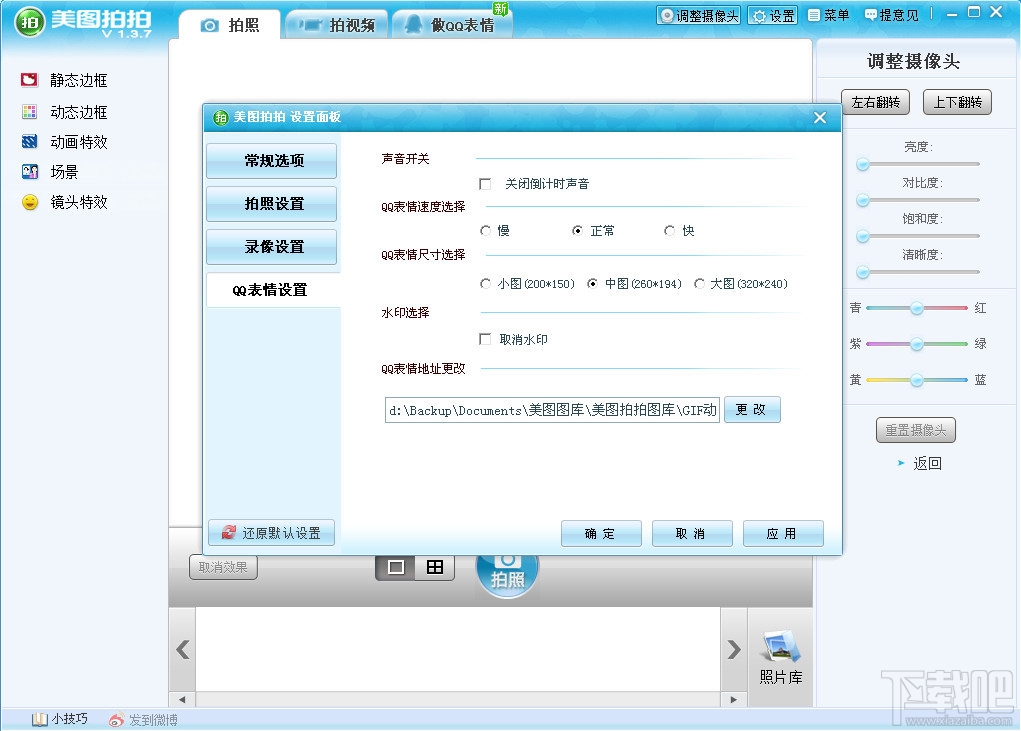1021x731 pixels.
Task: Click the GIF save path input field
Action: coord(553,409)
